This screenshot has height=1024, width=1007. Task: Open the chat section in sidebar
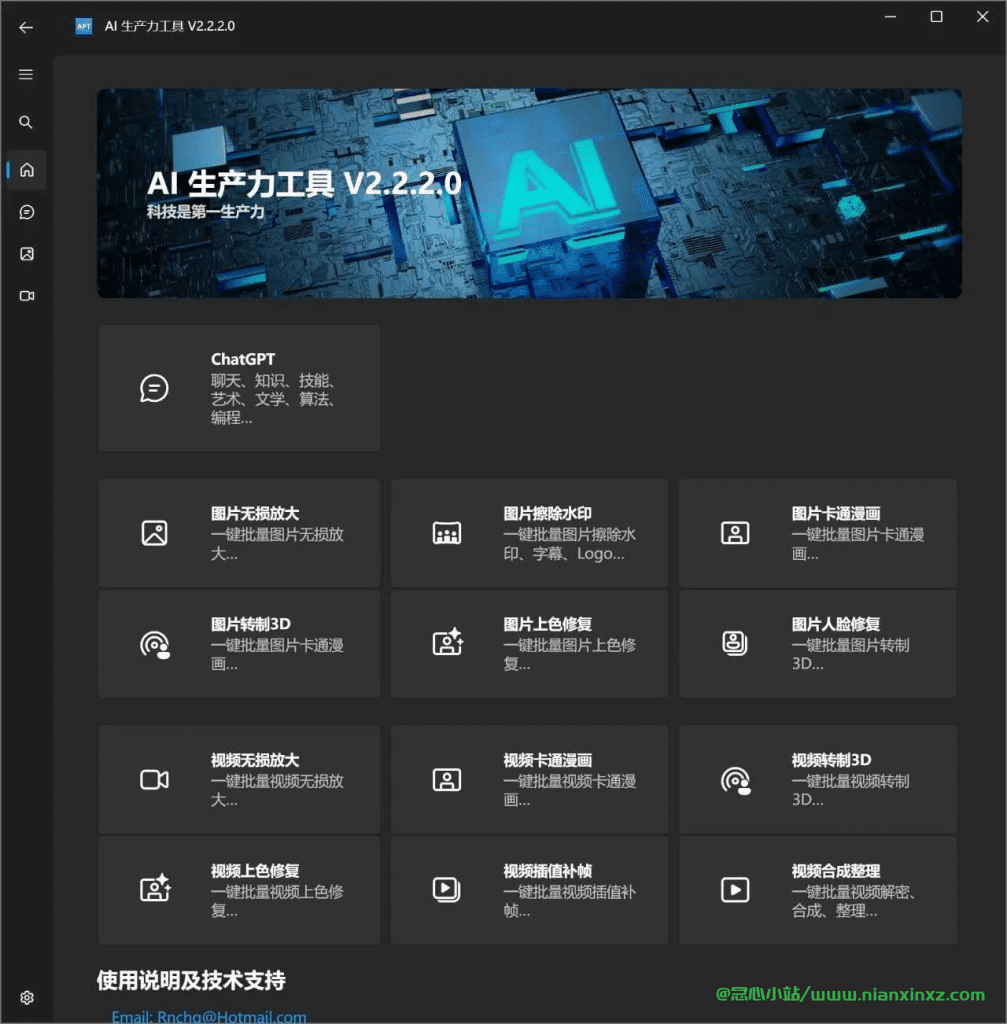27,212
